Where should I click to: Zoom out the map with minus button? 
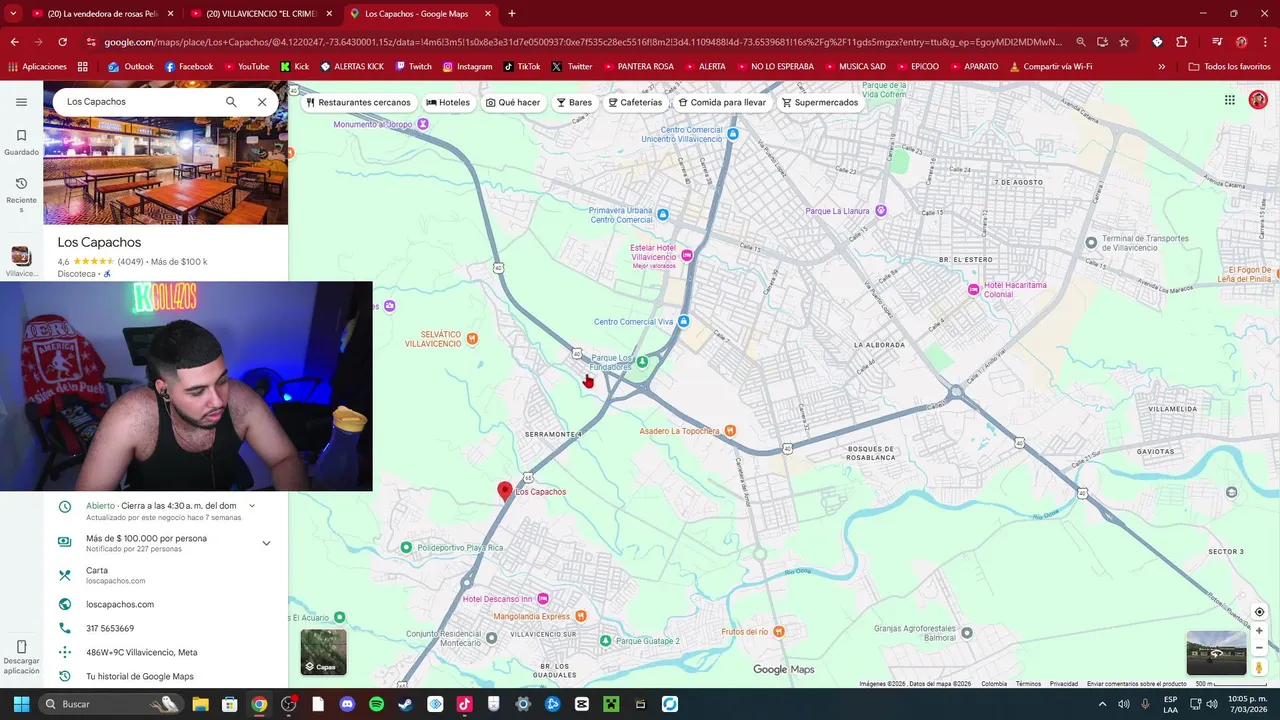[1259, 648]
